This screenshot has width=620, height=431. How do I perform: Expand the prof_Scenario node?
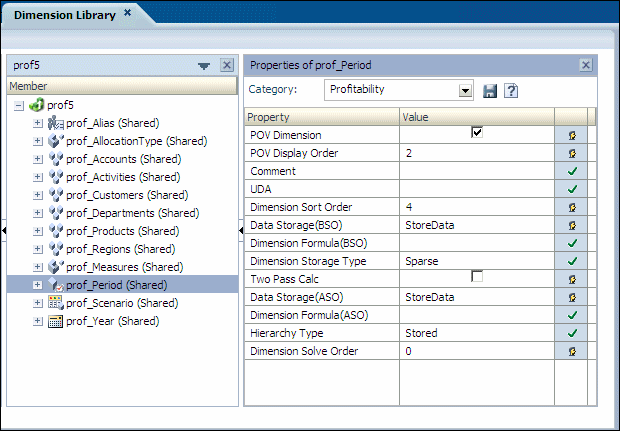pyautogui.click(x=38, y=303)
